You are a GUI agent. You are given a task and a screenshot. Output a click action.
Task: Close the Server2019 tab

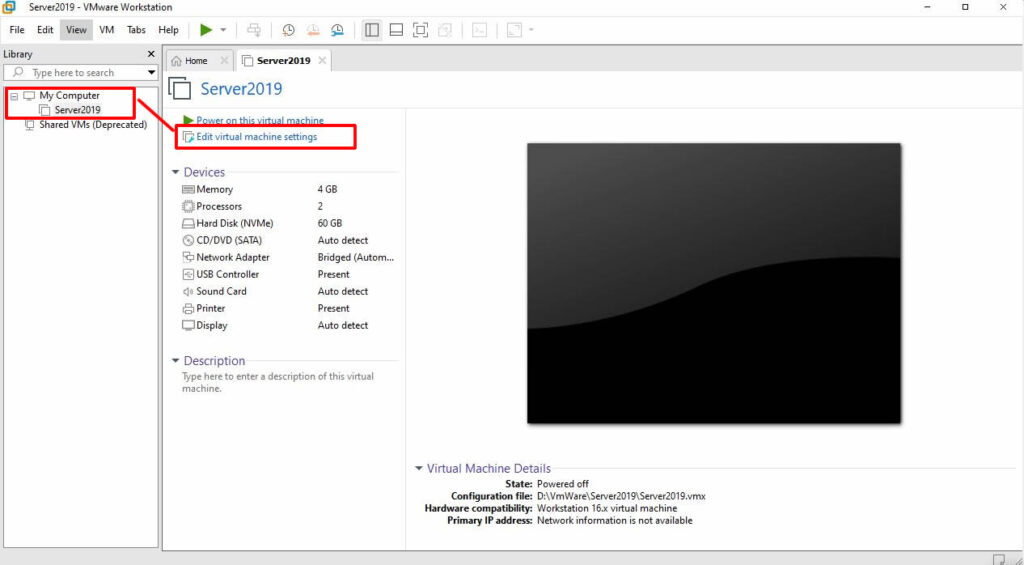(322, 60)
